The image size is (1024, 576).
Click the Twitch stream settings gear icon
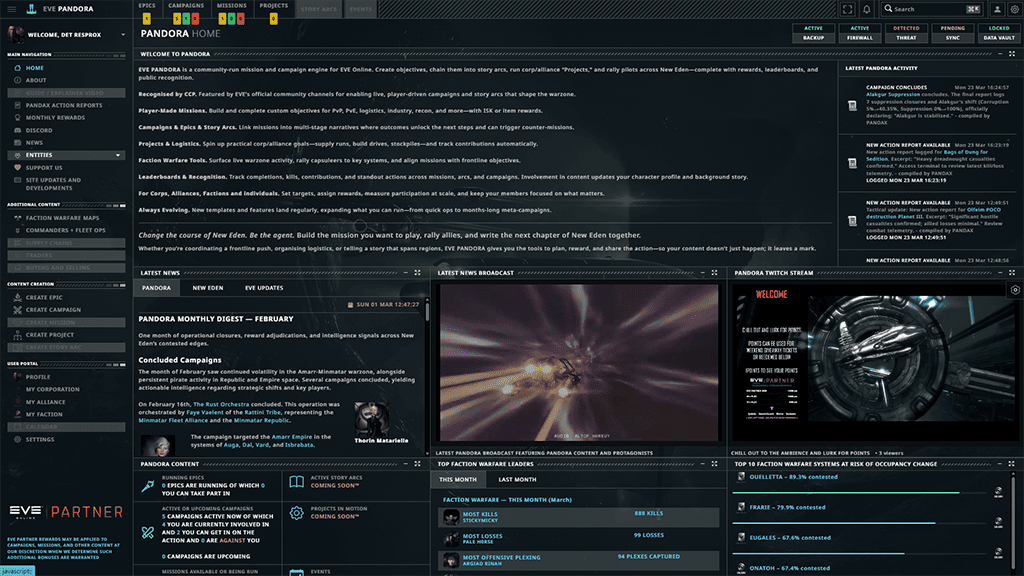tap(1015, 290)
